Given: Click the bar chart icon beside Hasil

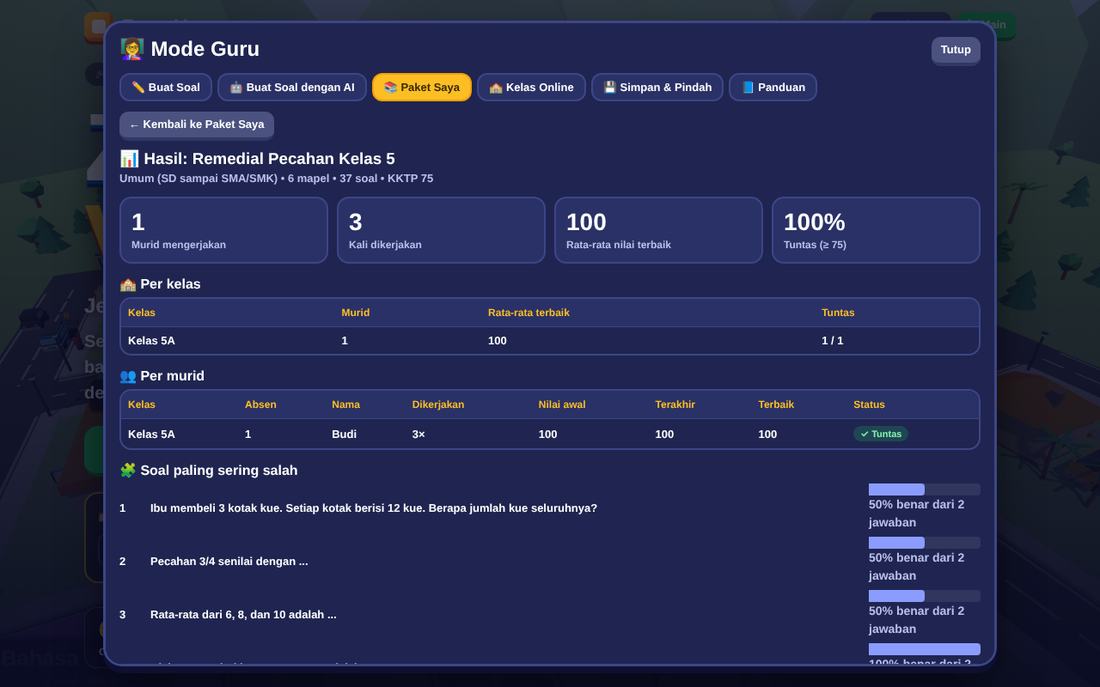Looking at the screenshot, I should [129, 159].
